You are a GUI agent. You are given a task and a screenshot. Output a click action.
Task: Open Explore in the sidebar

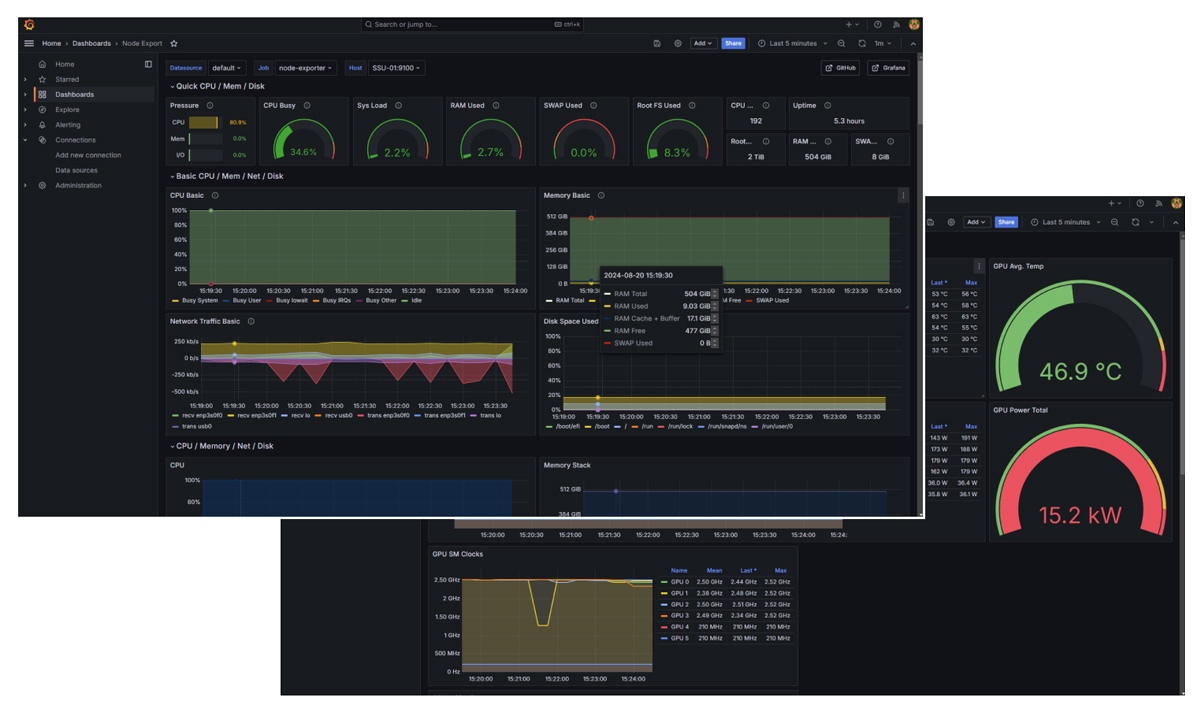(67, 110)
